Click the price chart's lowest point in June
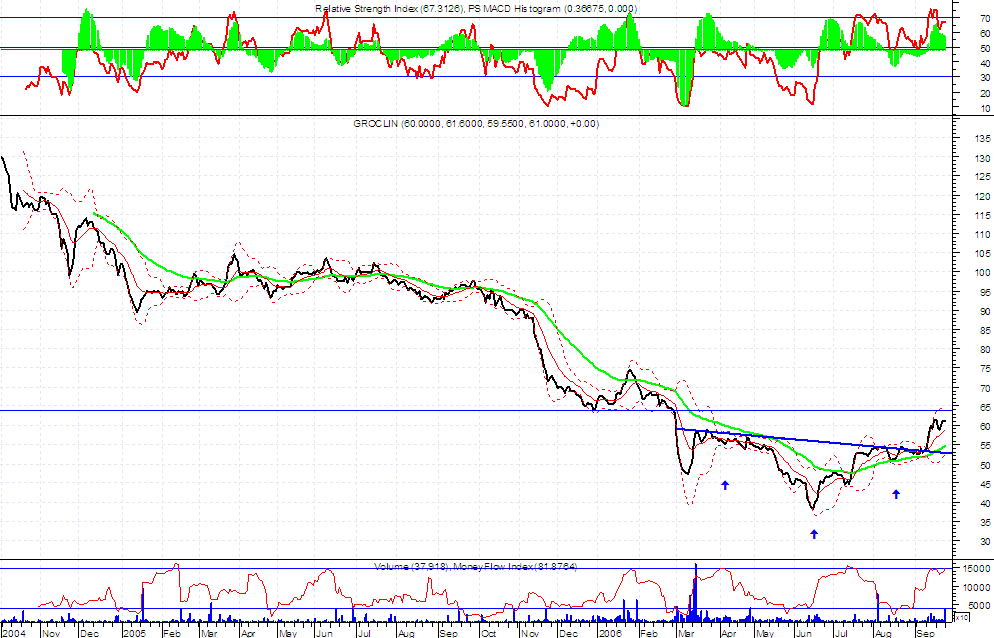 (814, 508)
